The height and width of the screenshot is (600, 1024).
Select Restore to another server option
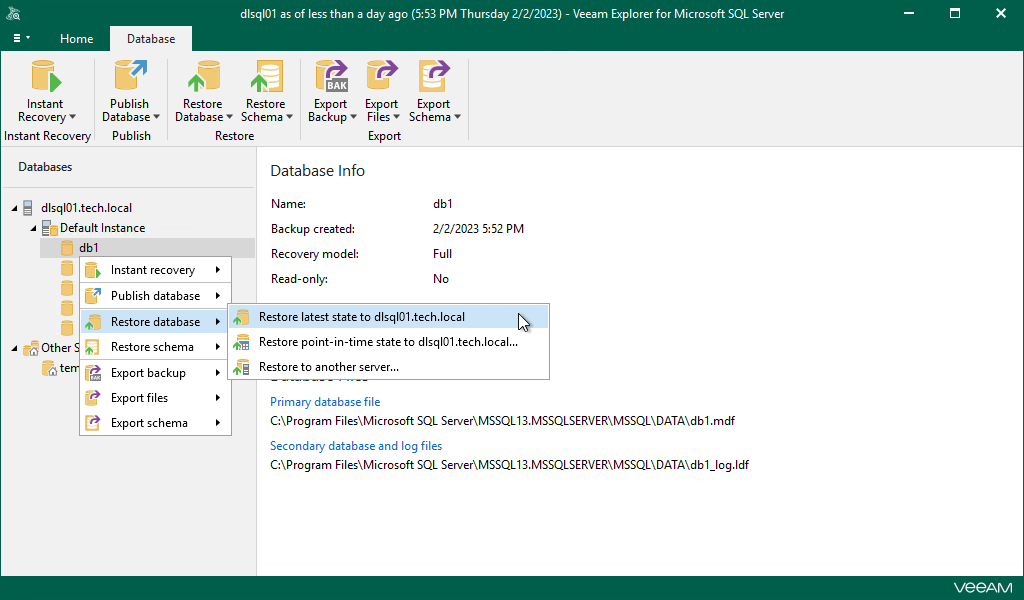pos(389,367)
